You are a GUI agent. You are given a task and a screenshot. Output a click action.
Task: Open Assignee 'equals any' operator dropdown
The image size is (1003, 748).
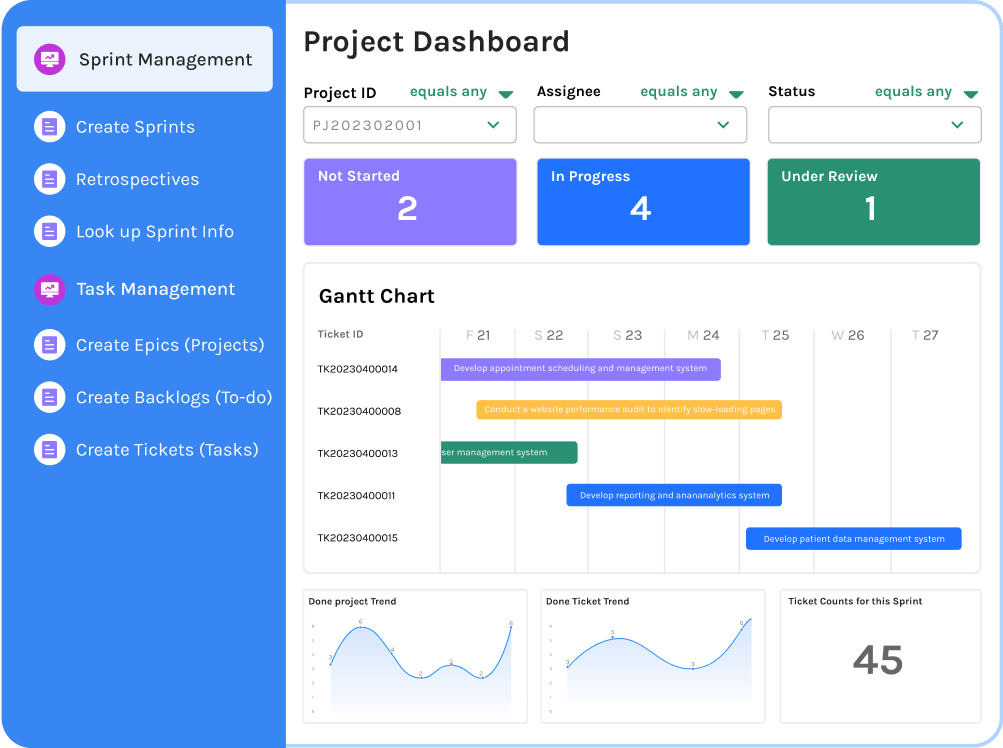pyautogui.click(x=691, y=92)
